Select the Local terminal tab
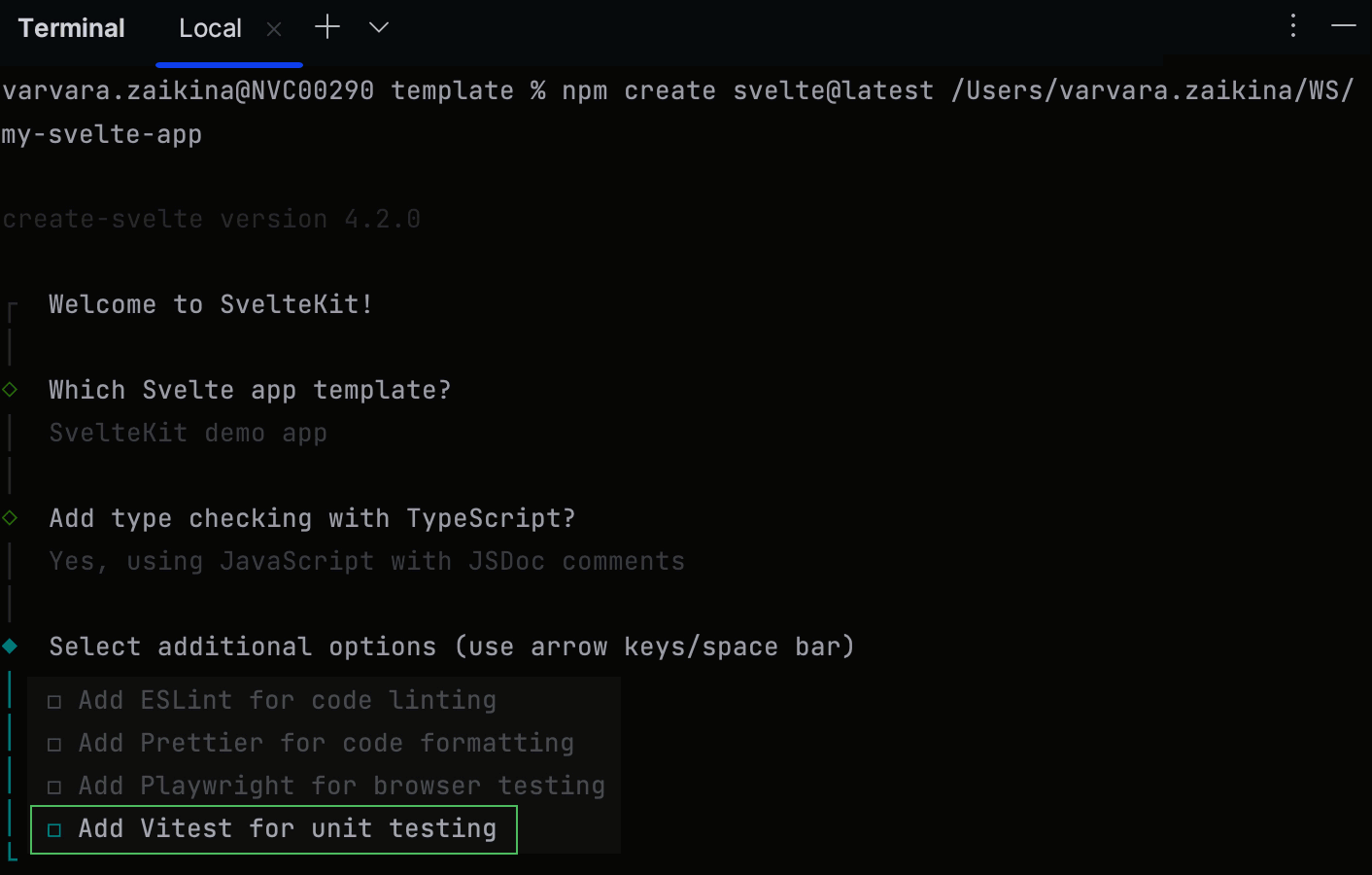 tap(210, 28)
